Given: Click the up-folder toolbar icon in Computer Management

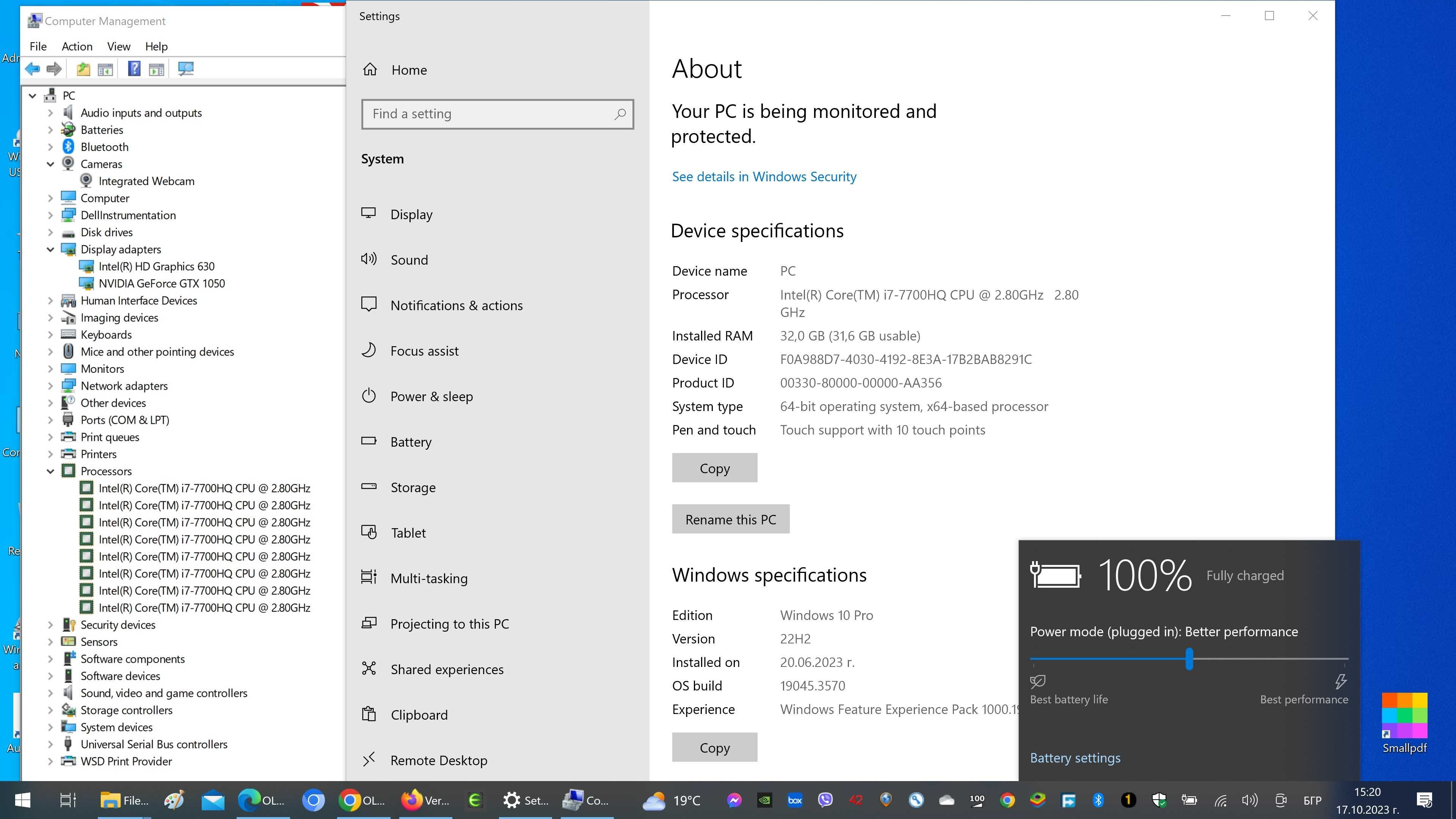Looking at the screenshot, I should tap(84, 69).
